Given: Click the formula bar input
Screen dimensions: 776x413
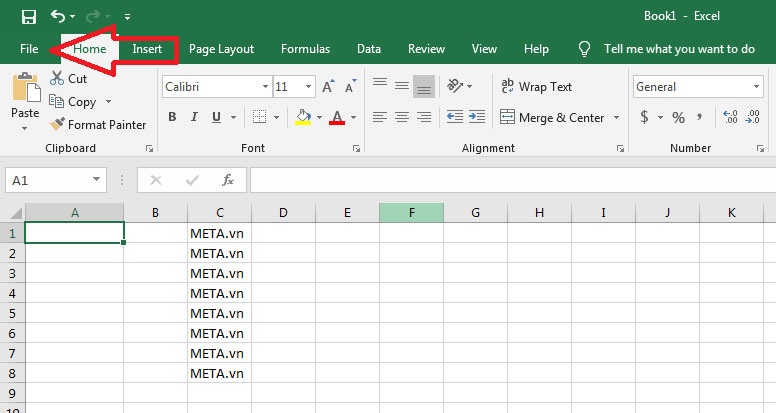Looking at the screenshot, I should click(513, 180).
